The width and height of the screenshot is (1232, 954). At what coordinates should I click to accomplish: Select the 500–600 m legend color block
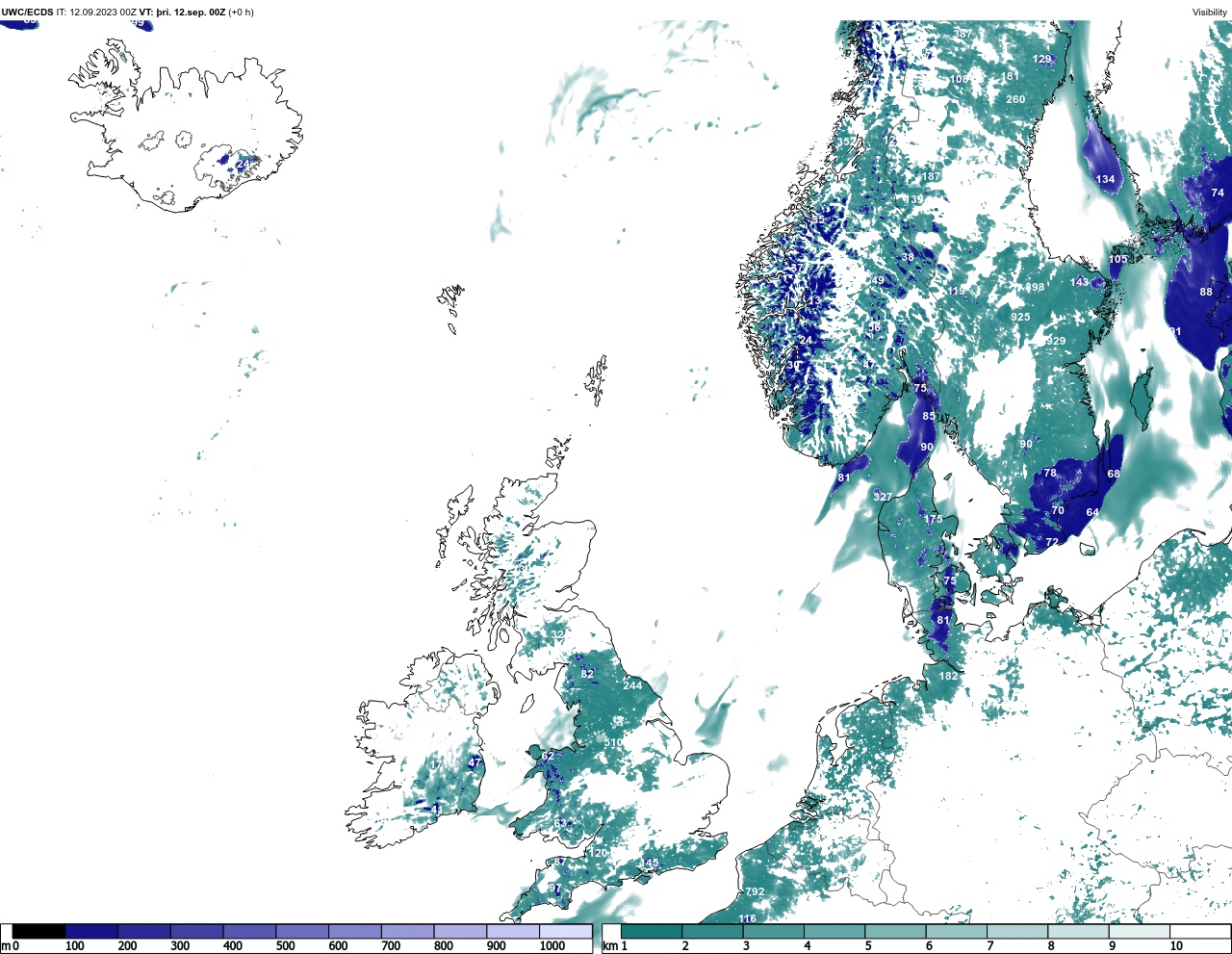click(302, 931)
